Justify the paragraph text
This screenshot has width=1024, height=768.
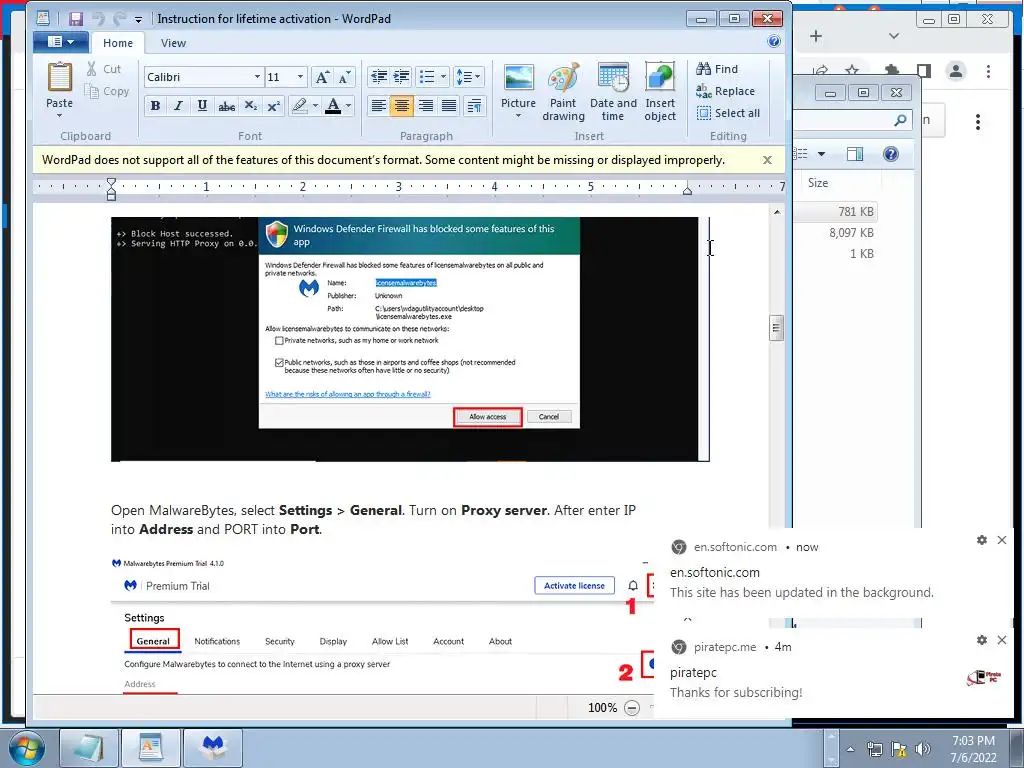click(x=449, y=106)
